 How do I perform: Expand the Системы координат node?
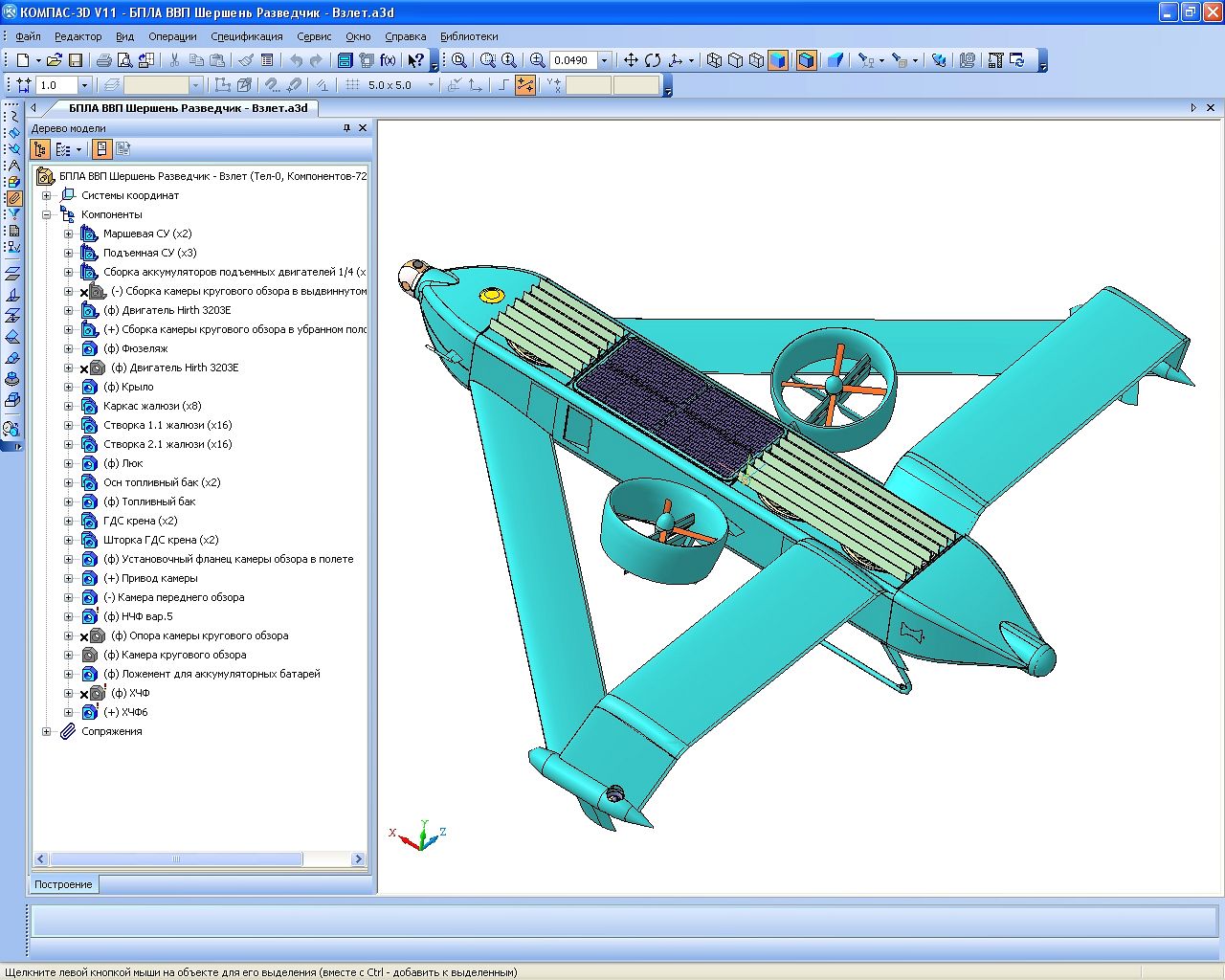(x=46, y=195)
